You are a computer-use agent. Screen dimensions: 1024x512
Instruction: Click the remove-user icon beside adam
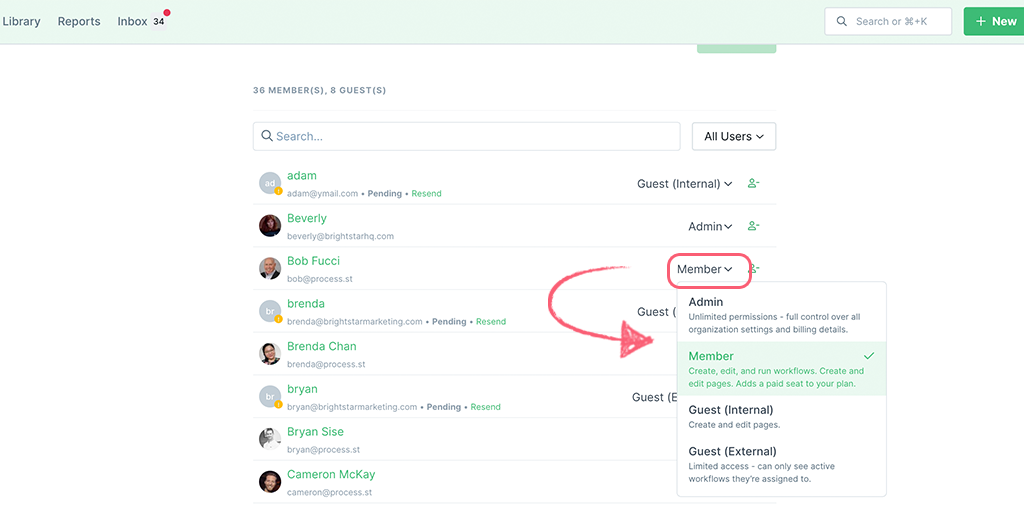click(753, 184)
